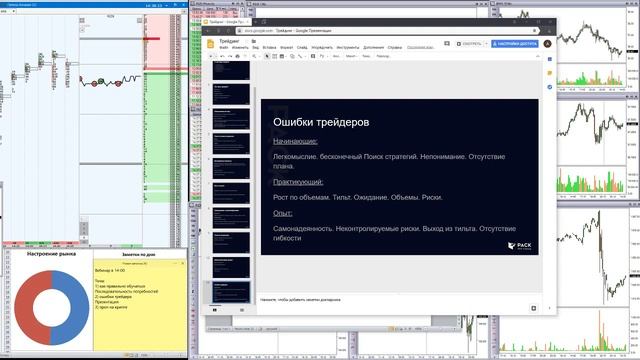Close the yellow sticky note
Viewport: 640px width, 360px height.
coord(182,263)
